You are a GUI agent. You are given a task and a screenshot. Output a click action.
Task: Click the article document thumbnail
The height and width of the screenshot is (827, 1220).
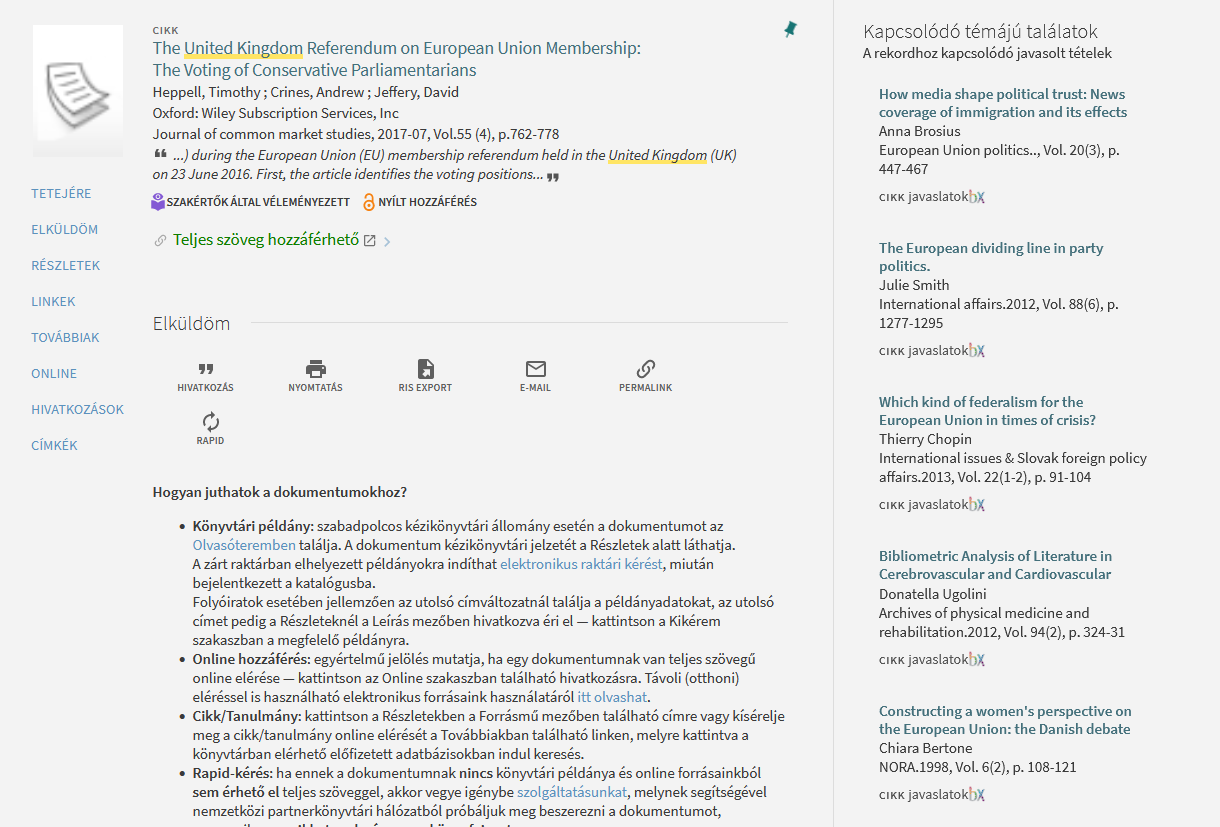click(78, 90)
